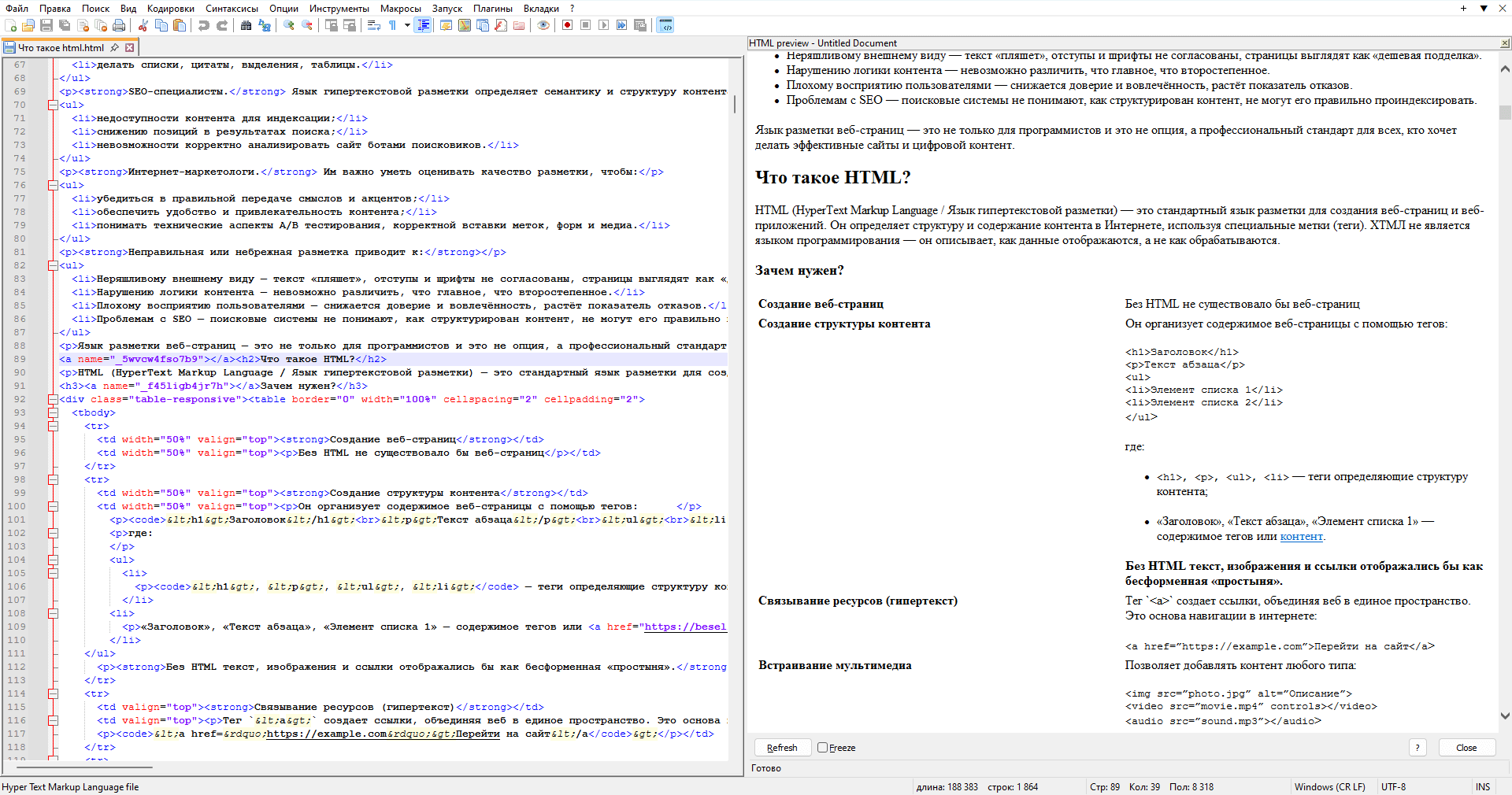Open the Replace dialog icon
Viewport: 1512px width, 795px height.
click(x=265, y=25)
